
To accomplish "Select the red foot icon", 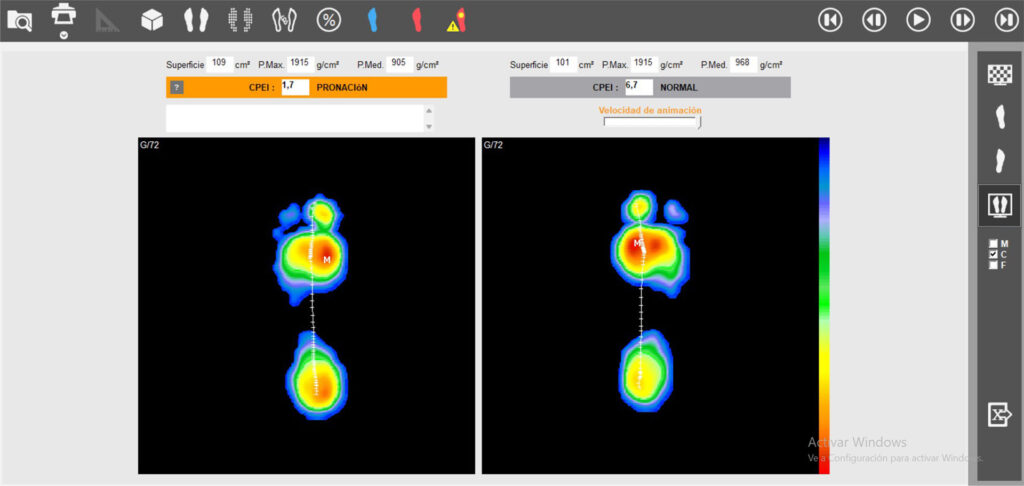I will pyautogui.click(x=416, y=19).
